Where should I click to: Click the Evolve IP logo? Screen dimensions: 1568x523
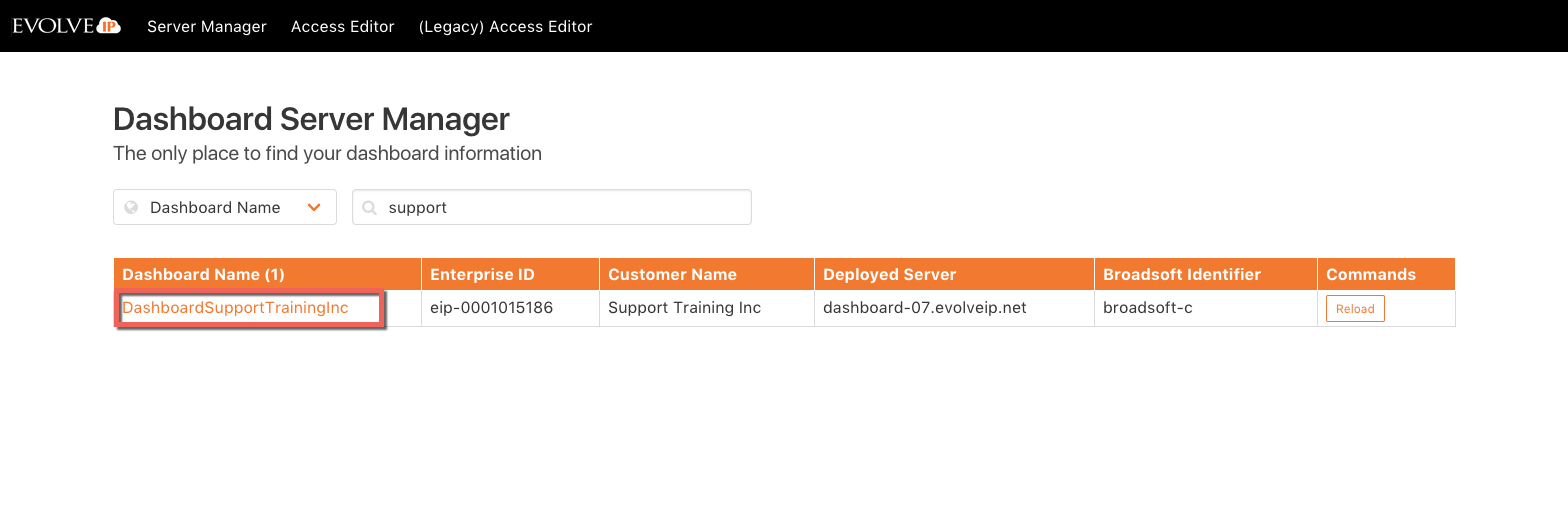[x=66, y=26]
